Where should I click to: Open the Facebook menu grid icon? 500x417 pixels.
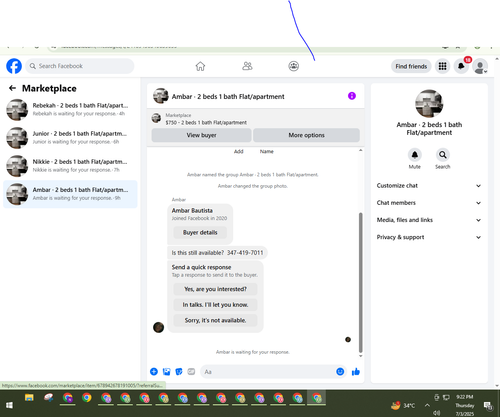442,66
